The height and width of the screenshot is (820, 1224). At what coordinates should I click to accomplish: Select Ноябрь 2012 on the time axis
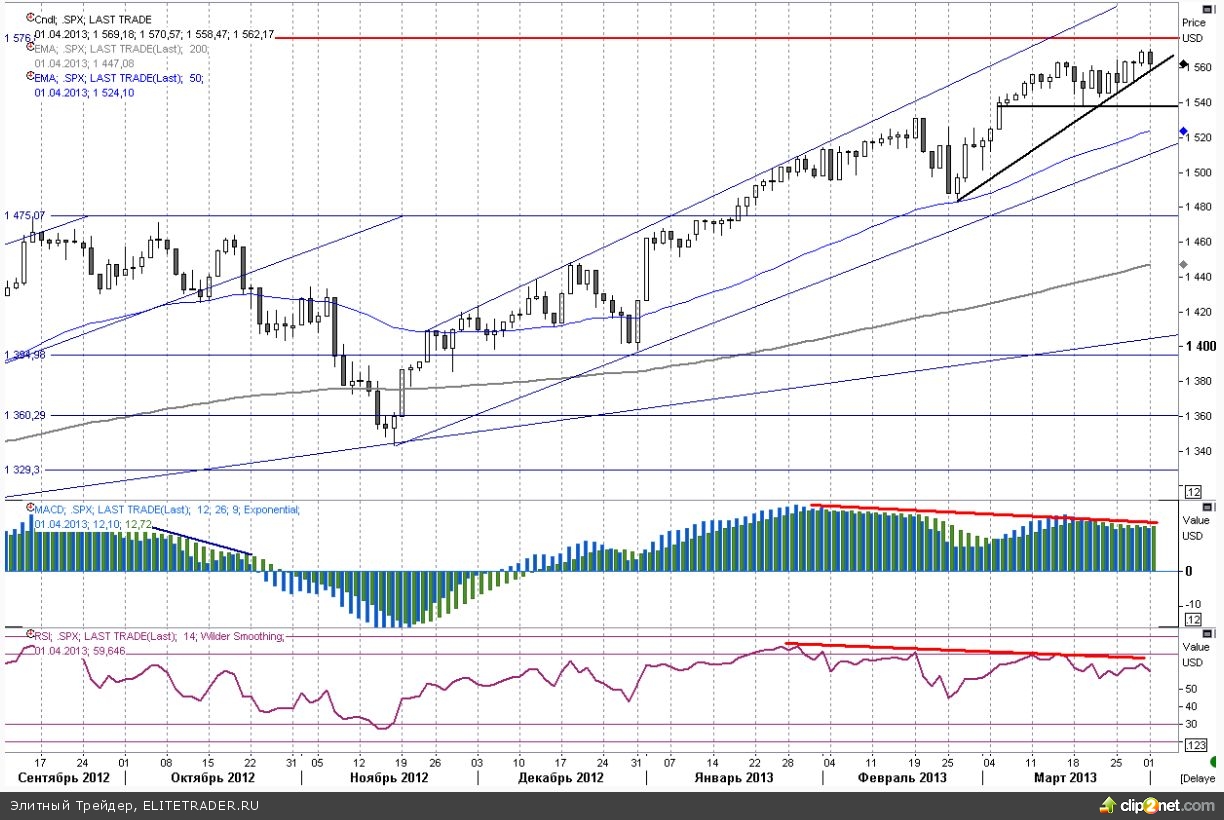388,777
